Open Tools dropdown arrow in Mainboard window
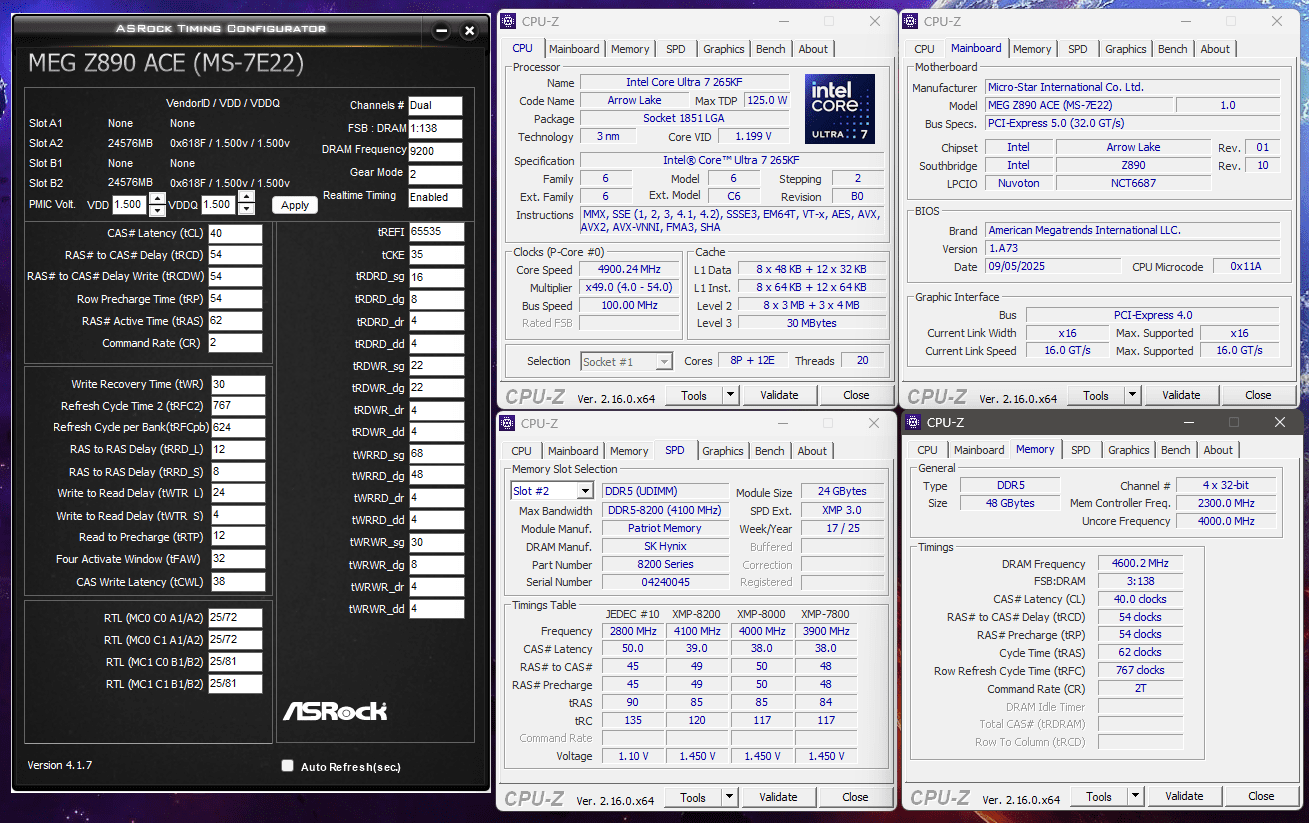Viewport: 1309px width, 823px height. click(x=1132, y=395)
